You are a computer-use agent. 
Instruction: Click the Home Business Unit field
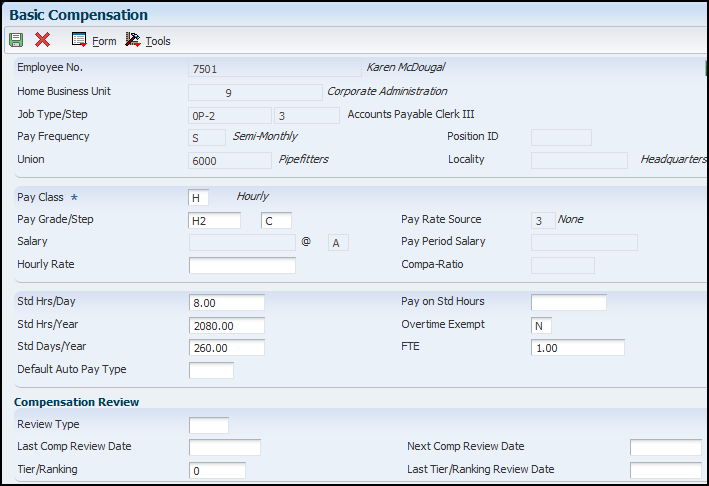click(255, 93)
